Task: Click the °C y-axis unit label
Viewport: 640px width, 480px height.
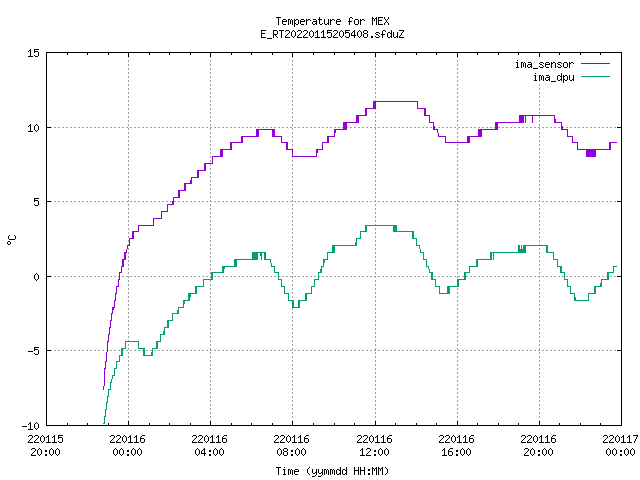Action: (11, 240)
